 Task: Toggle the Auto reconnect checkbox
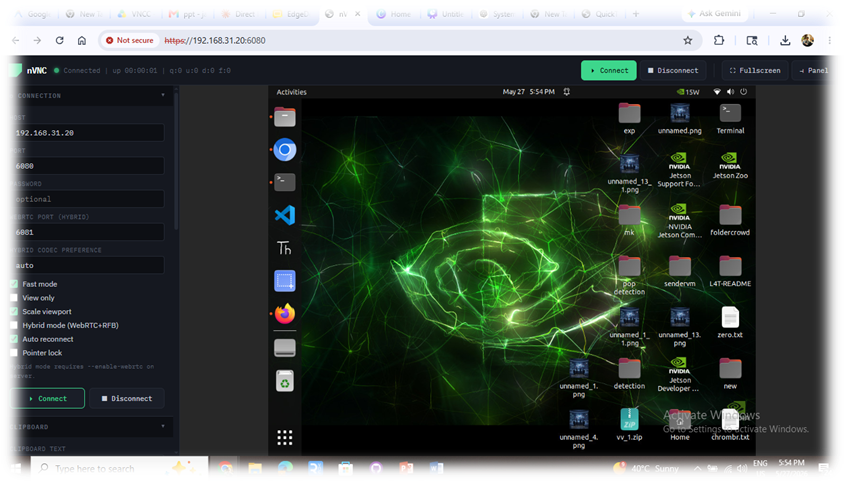pyautogui.click(x=14, y=339)
